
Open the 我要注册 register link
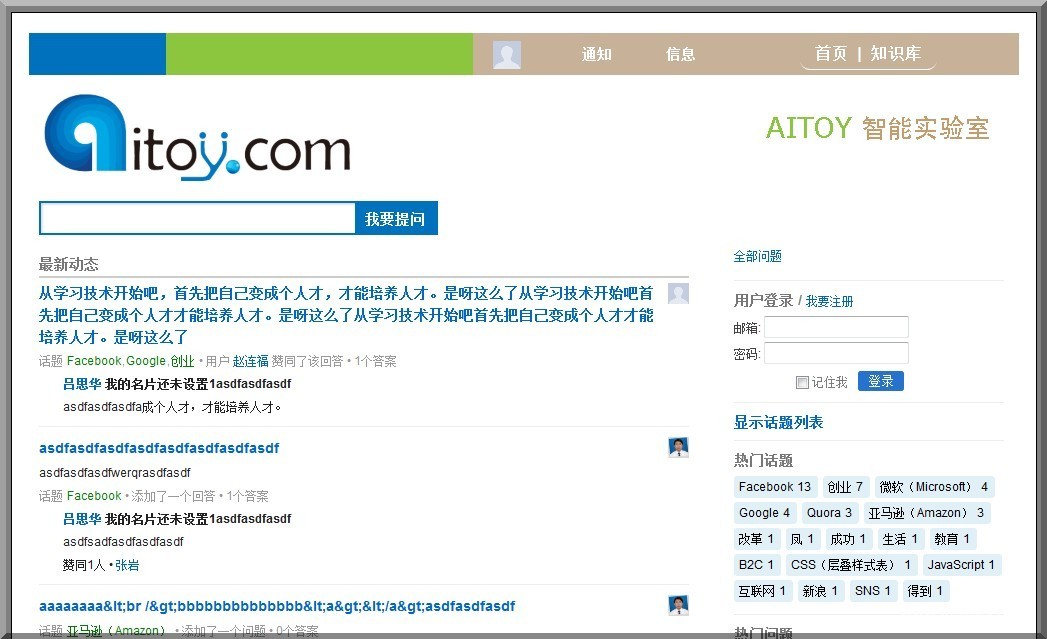pos(830,301)
